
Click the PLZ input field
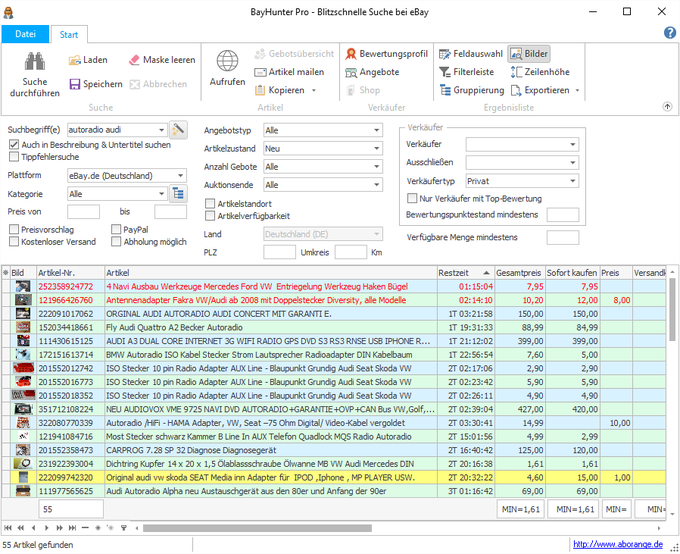pyautogui.click(x=279, y=252)
